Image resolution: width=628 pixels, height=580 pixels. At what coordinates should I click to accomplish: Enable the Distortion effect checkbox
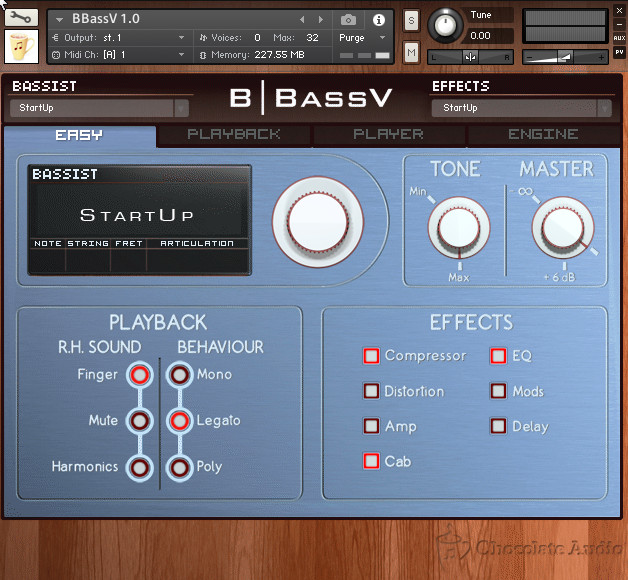[x=371, y=391]
